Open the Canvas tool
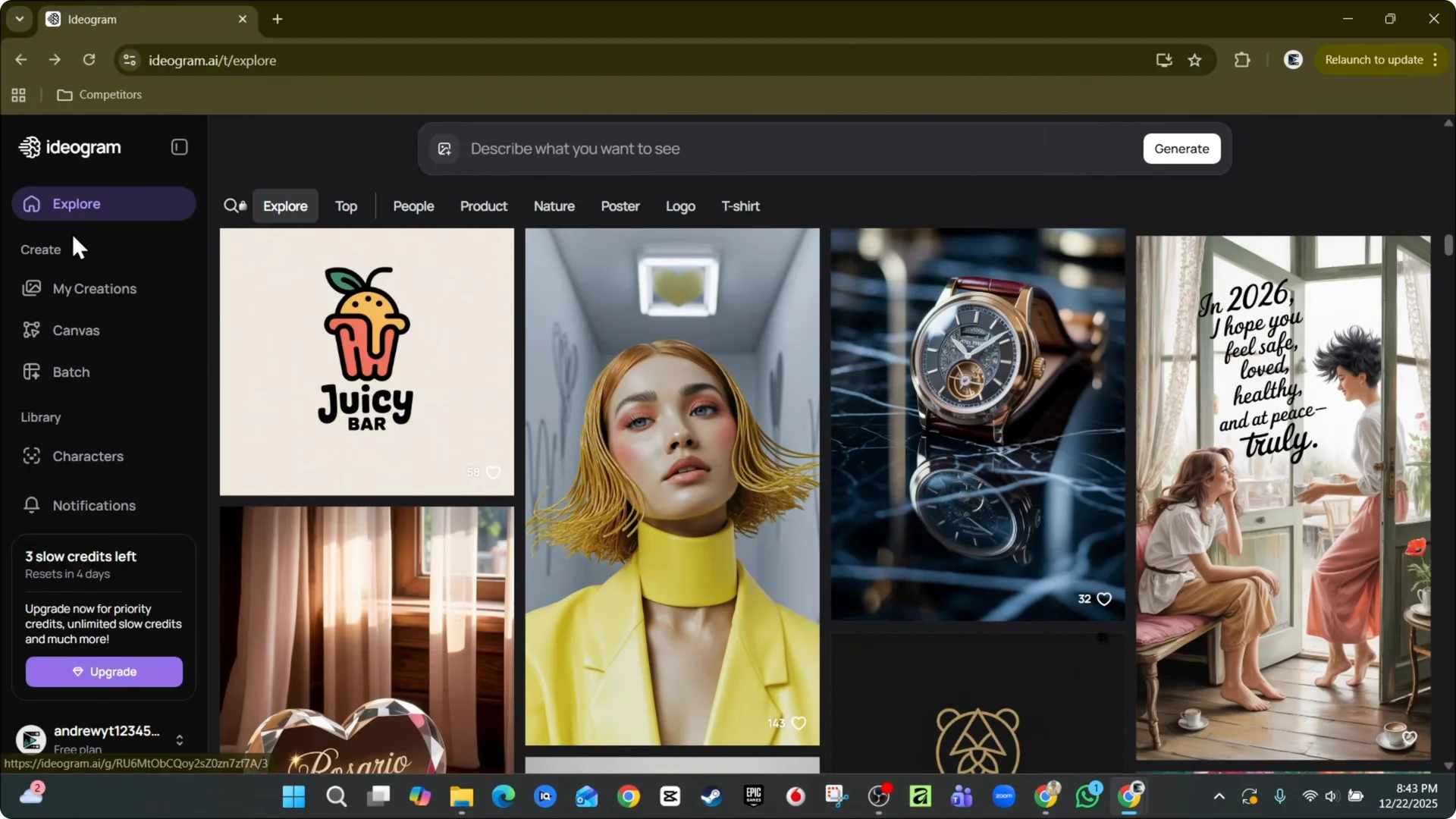The image size is (1456, 819). coord(76,330)
